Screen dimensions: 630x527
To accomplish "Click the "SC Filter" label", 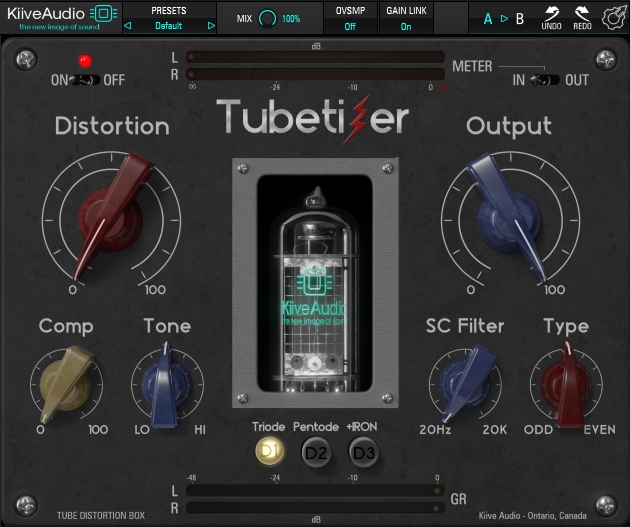I will pos(465,326).
